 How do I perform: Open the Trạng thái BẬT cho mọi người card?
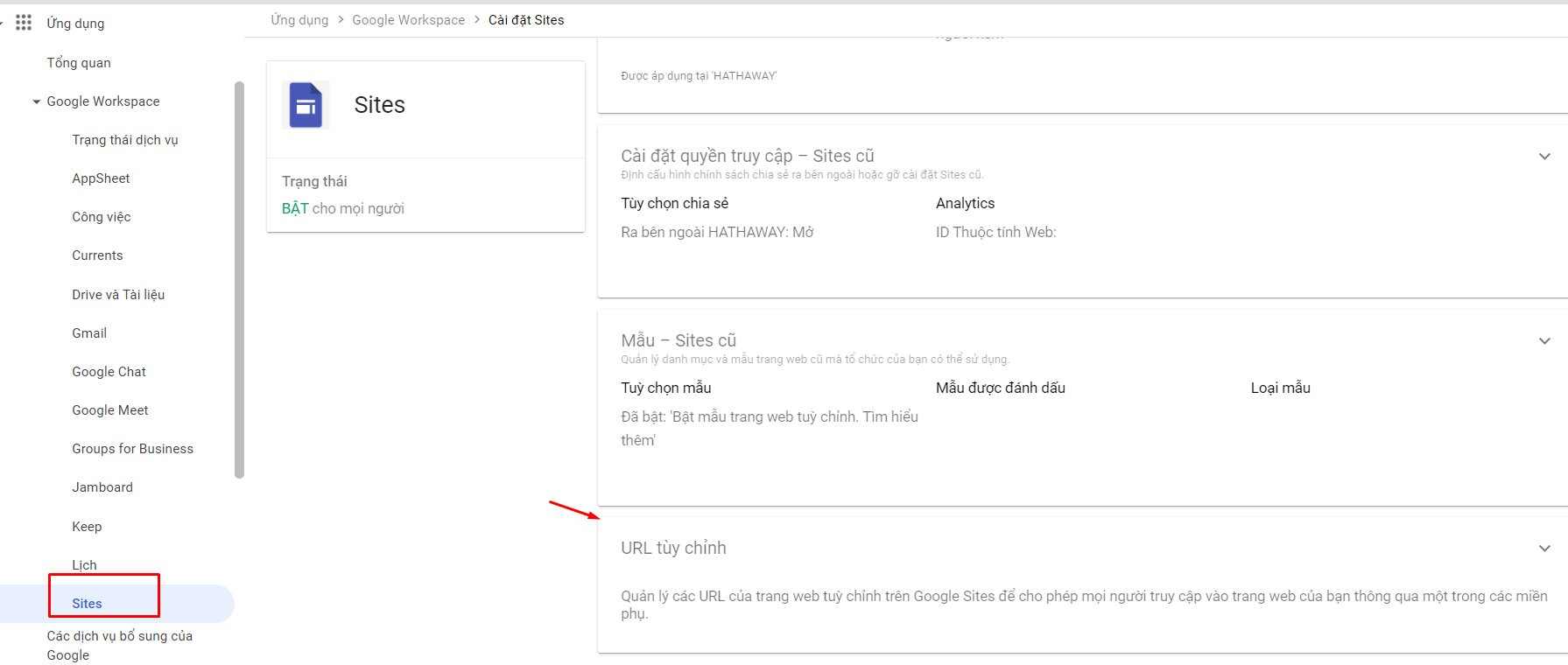[x=425, y=195]
